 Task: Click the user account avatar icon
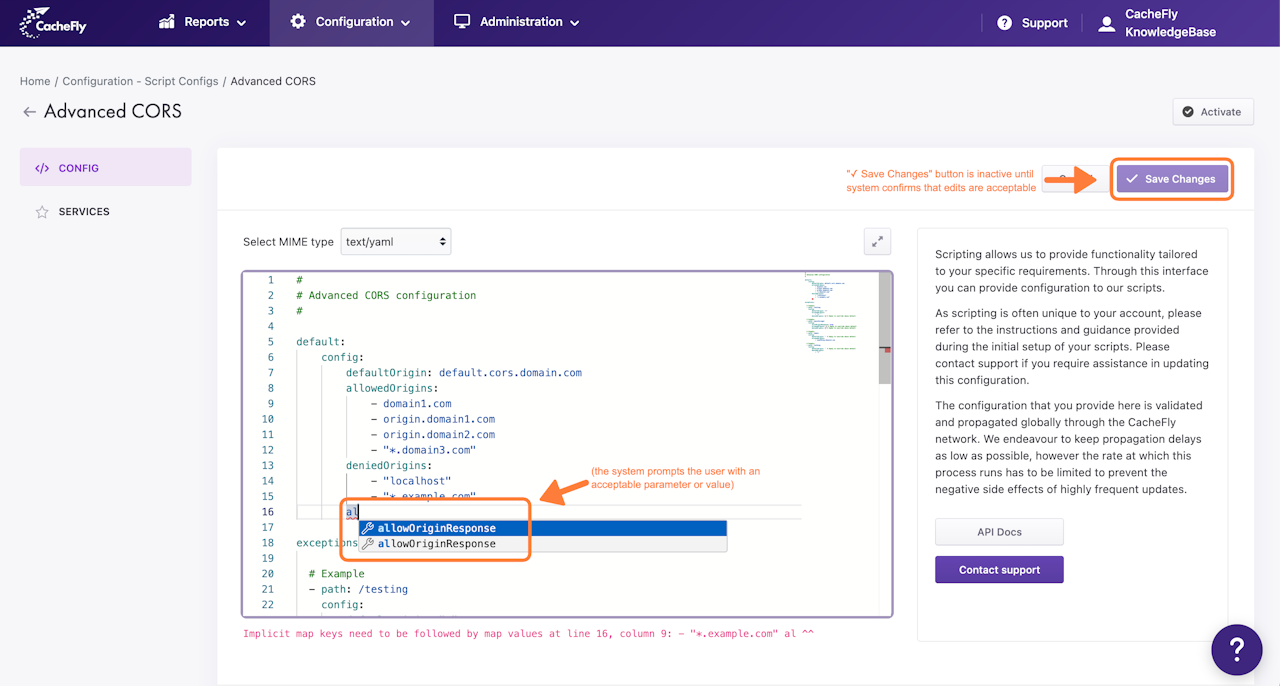(x=1106, y=24)
